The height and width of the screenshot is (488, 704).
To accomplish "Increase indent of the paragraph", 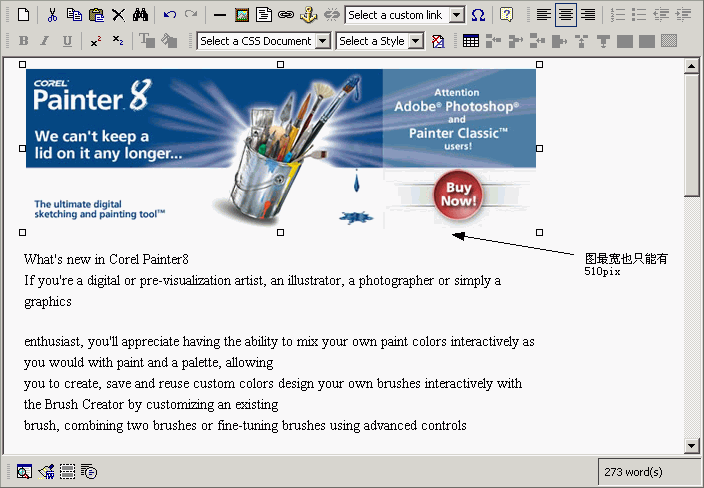I will pos(683,15).
